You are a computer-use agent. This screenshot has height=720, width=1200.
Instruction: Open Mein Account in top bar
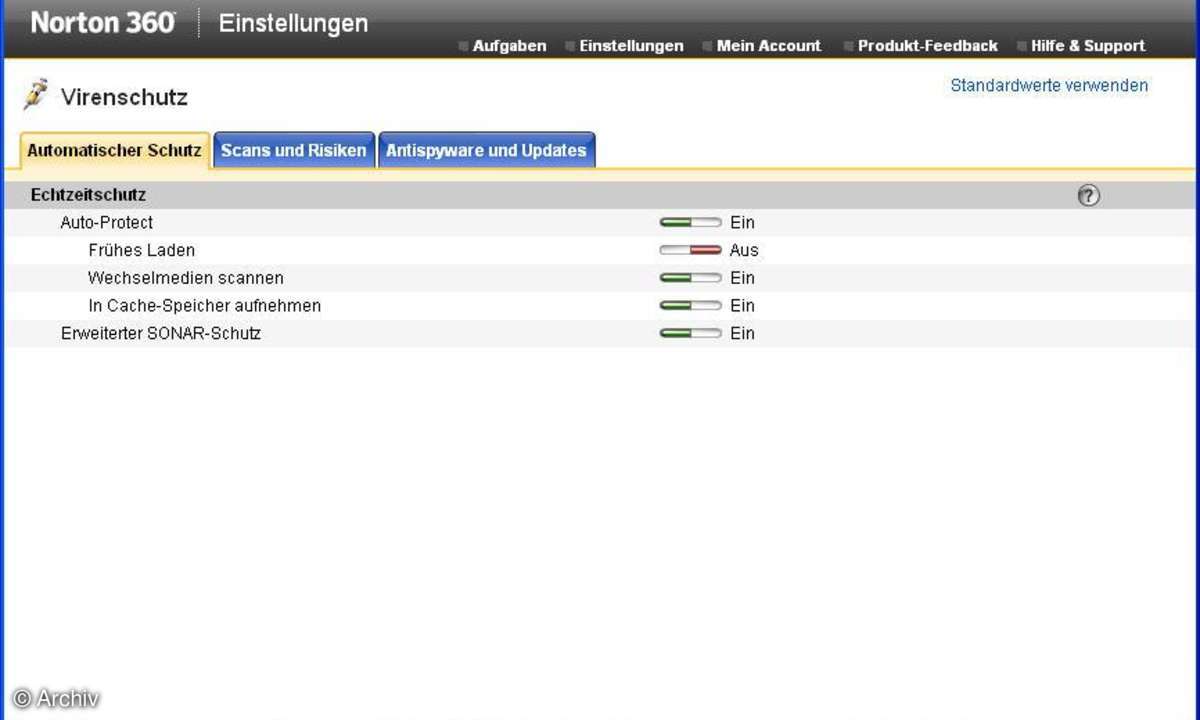[768, 46]
